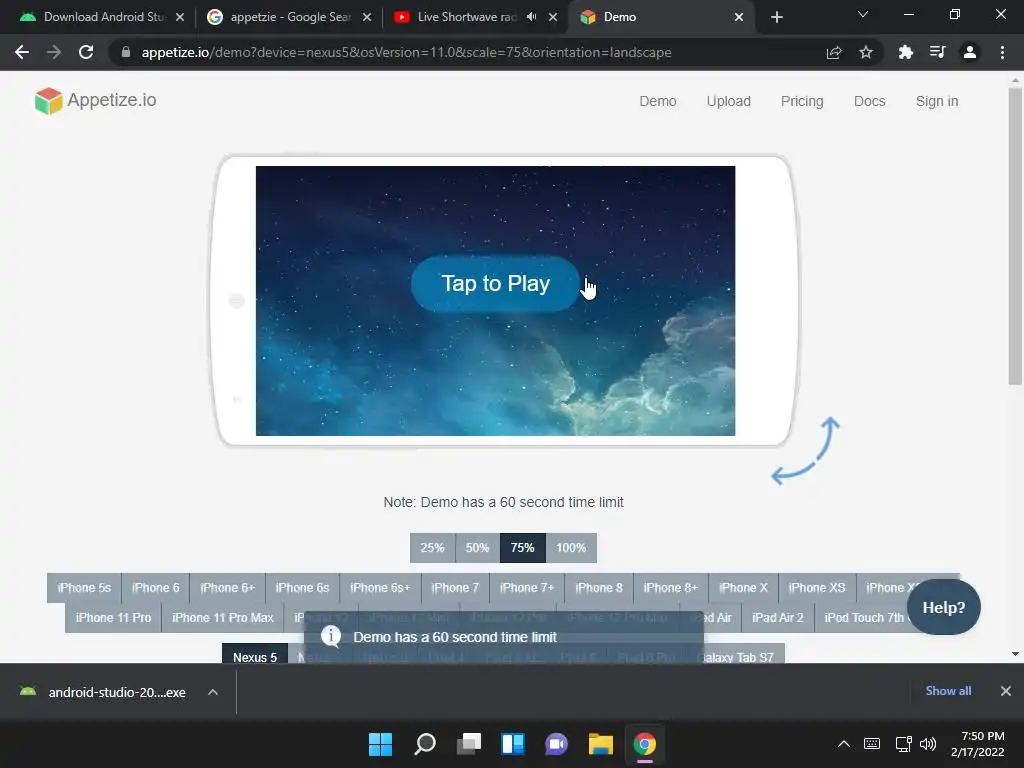Expand the android-studio download options arrow
Image resolution: width=1024 pixels, height=768 pixels.
pos(213,692)
